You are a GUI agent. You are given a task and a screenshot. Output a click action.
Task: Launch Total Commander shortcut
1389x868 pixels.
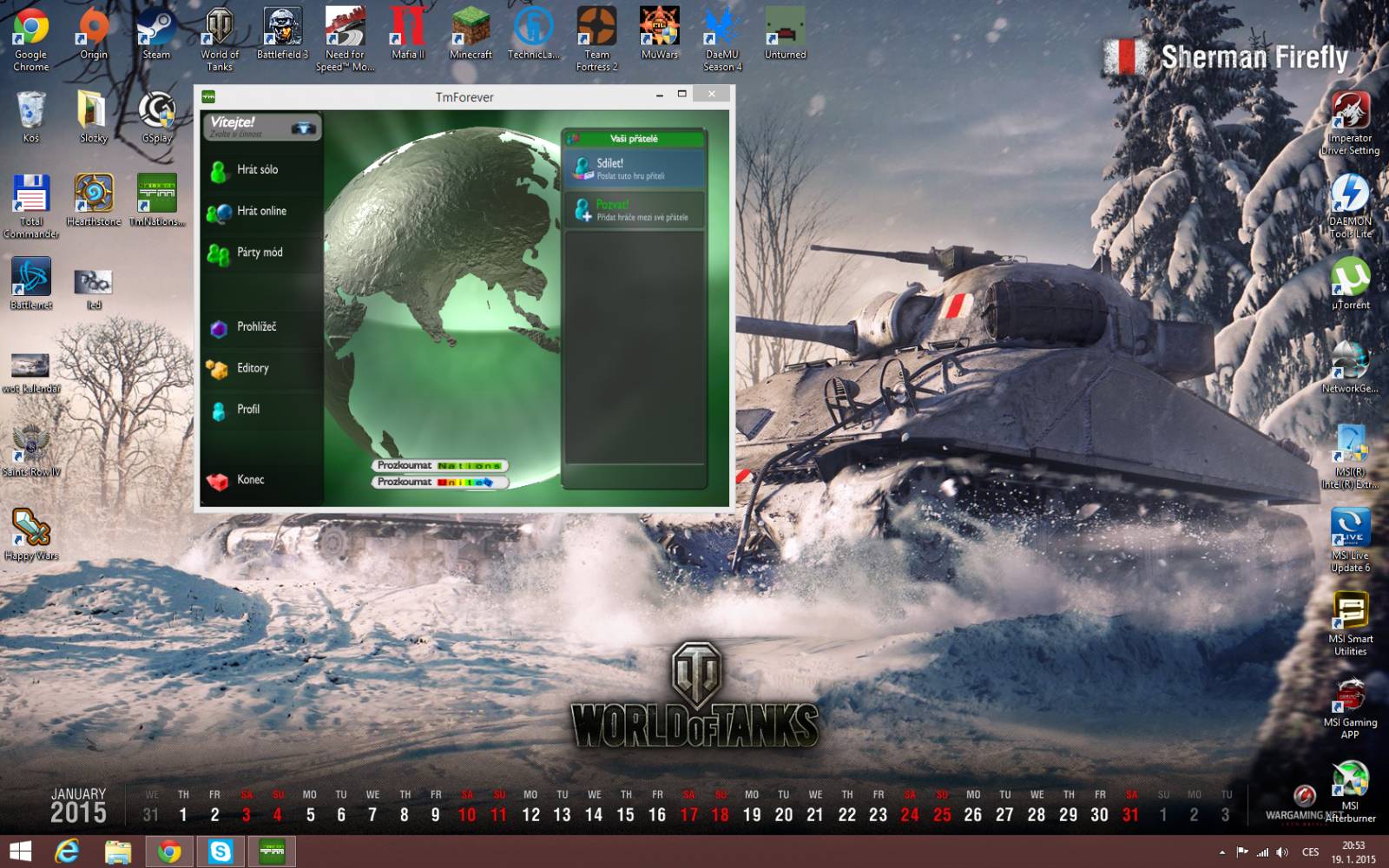tap(31, 207)
